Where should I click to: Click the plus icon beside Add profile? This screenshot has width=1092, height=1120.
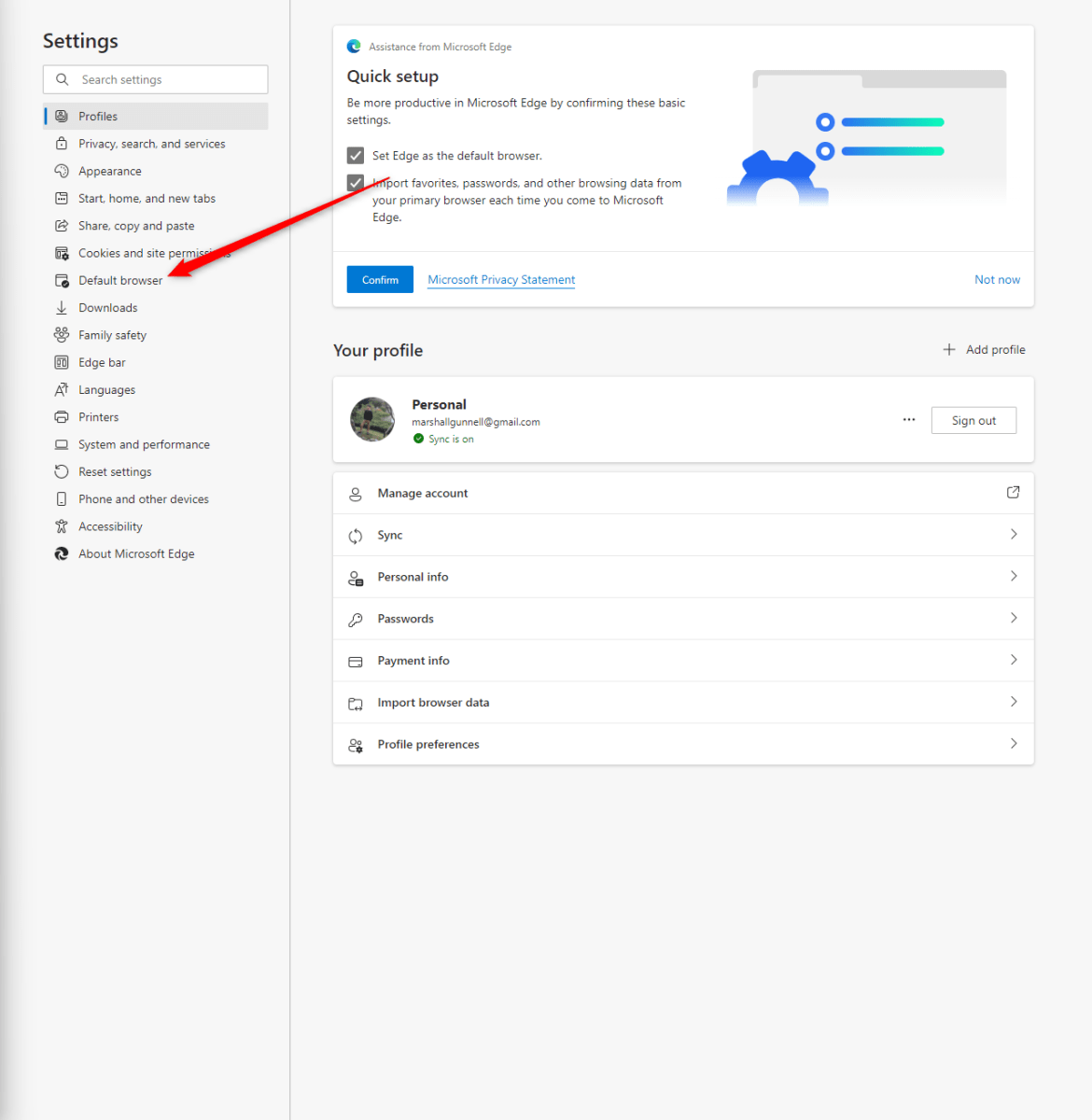949,349
